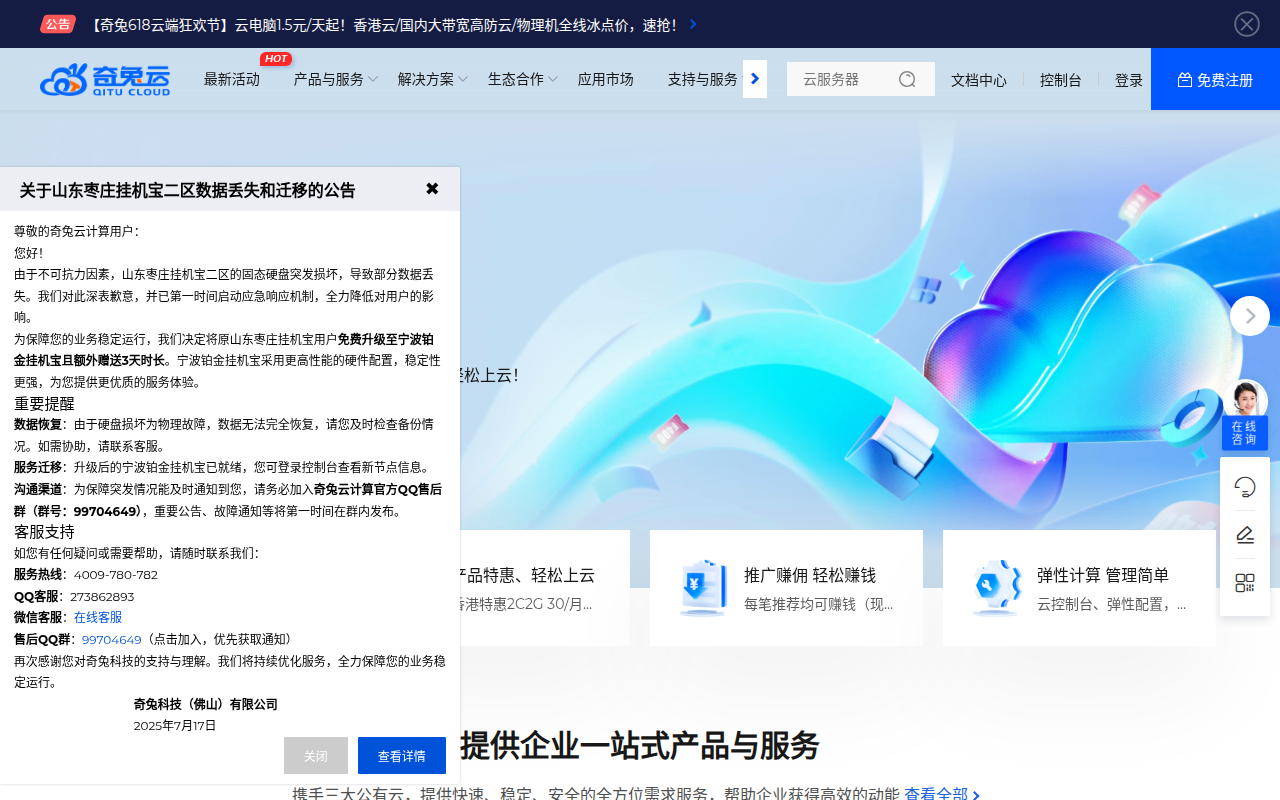Open the 应用市场 menu item
Viewport: 1280px width, 800px height.
(x=606, y=79)
